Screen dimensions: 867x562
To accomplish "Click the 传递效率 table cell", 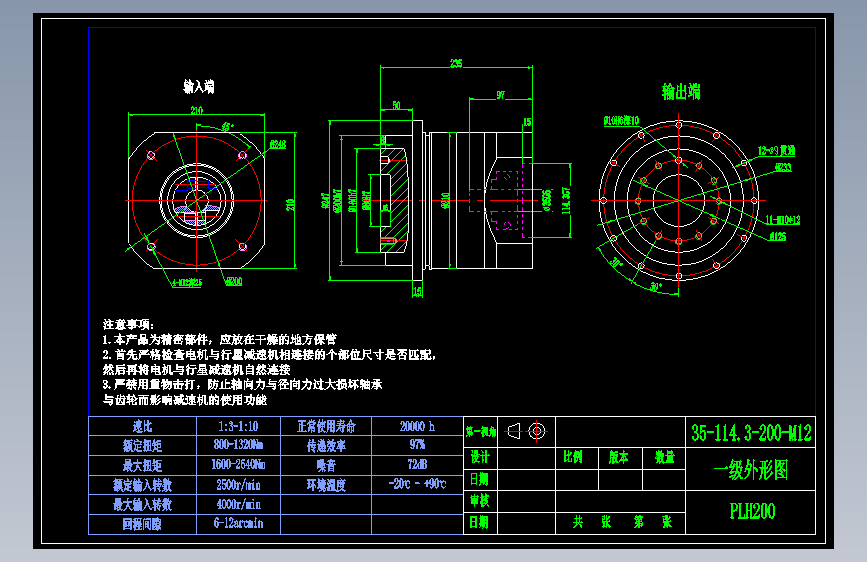I will pyautogui.click(x=326, y=446).
